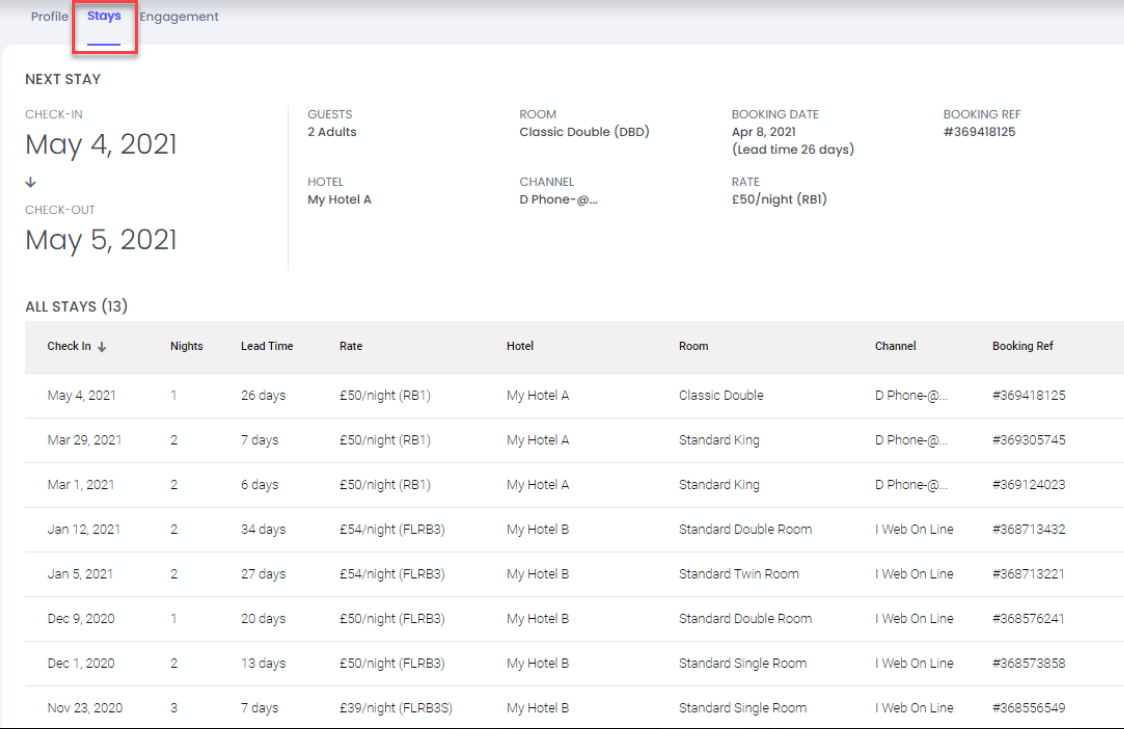Viewport: 1124px width, 729px height.
Task: Sort stays by Lead Time header
Action: tap(267, 346)
